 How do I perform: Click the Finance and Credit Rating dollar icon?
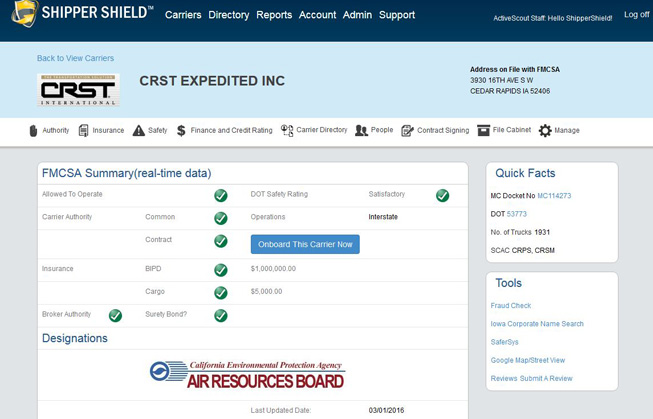click(181, 131)
